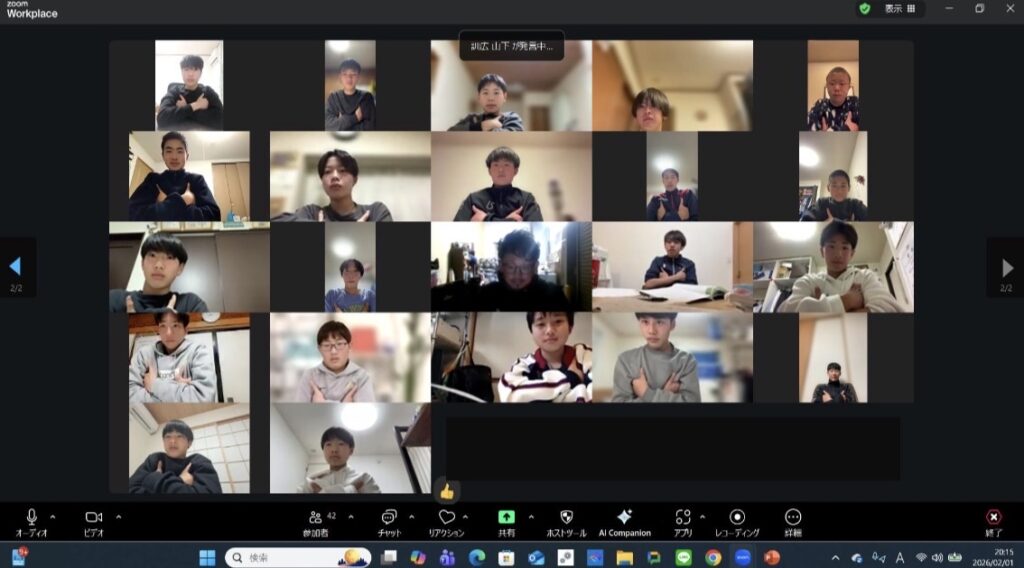Open the チャット chat panel

(389, 518)
